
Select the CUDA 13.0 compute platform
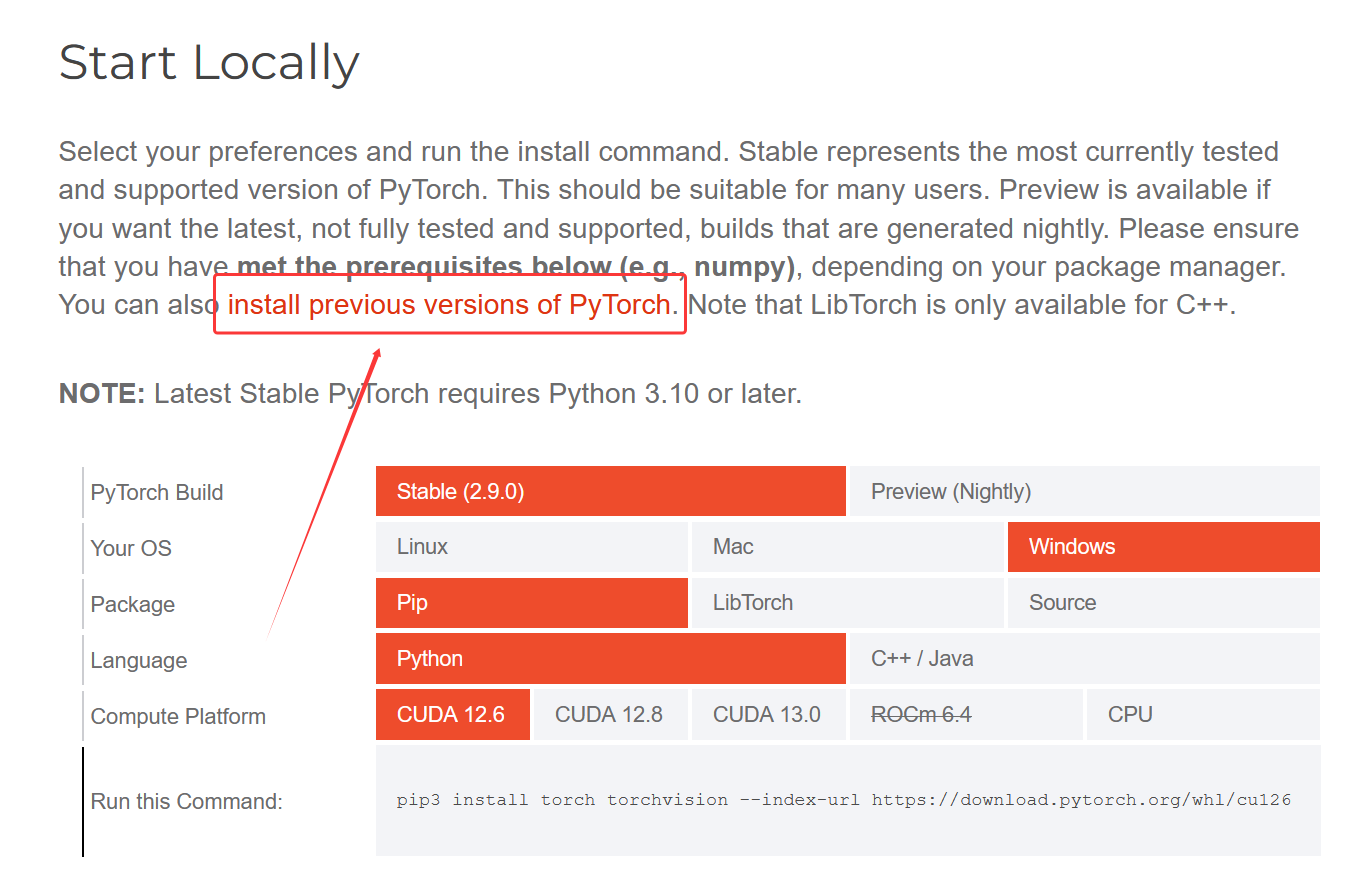coord(769,715)
